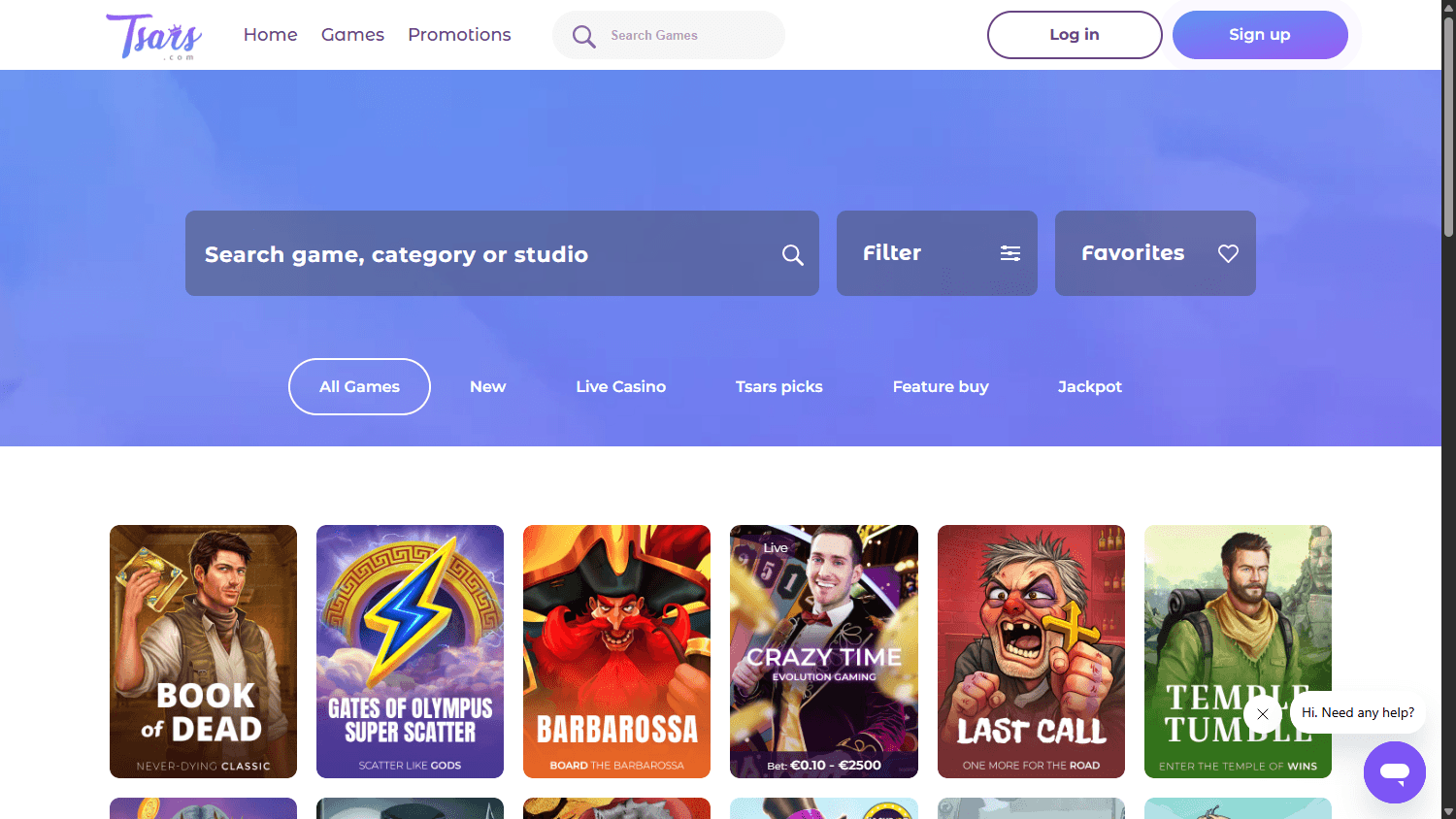Dismiss the 'Need any help?' popup
Viewport: 1456px width, 819px height.
point(1263,714)
